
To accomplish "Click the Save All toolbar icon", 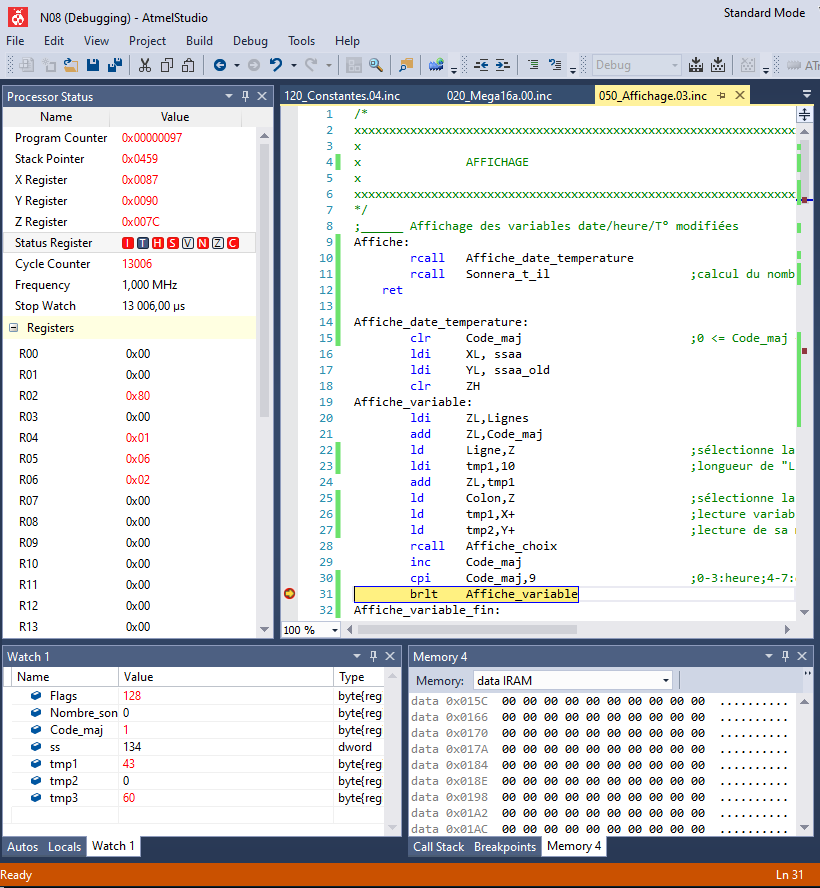I will pos(115,65).
